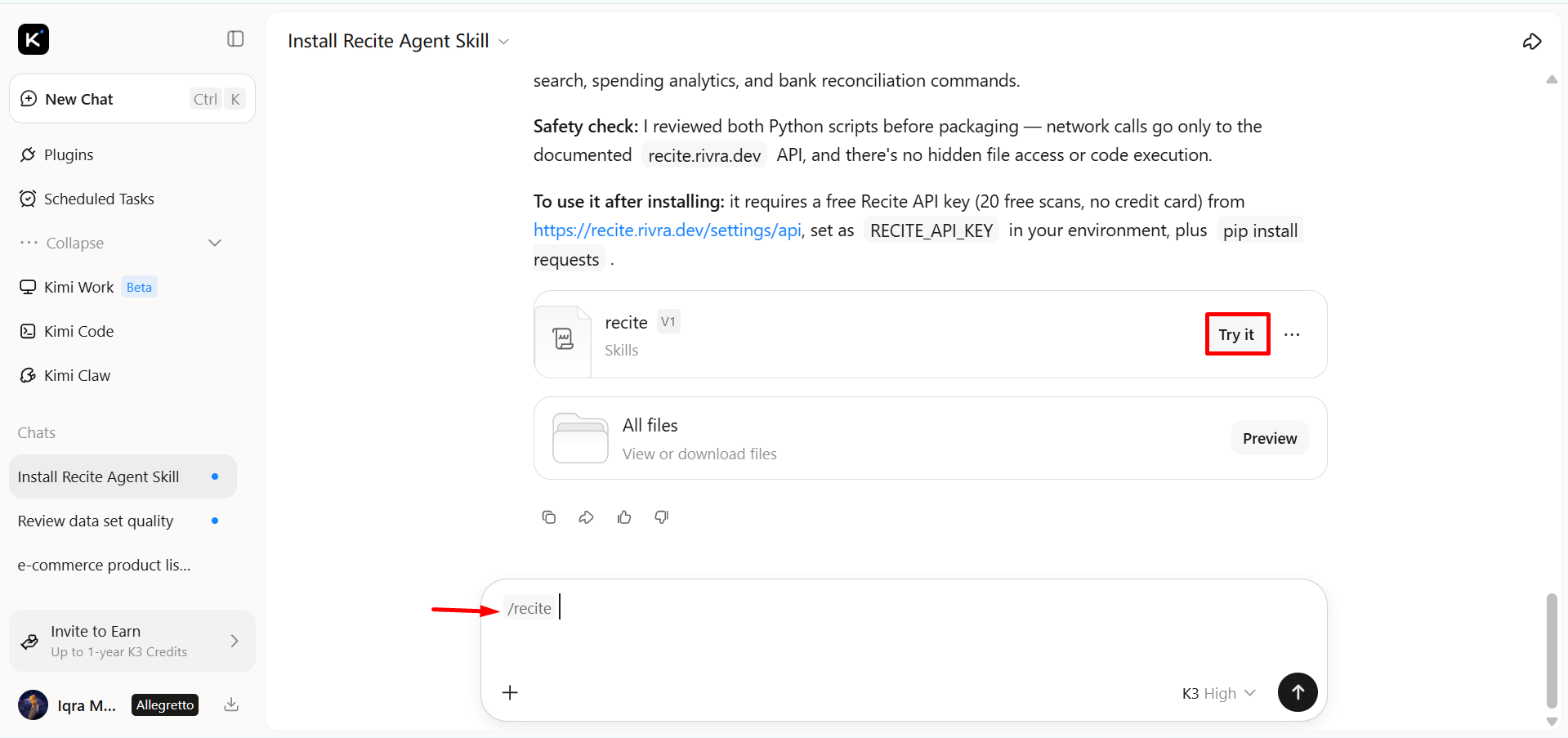Open more options for recite skill

point(1292,334)
